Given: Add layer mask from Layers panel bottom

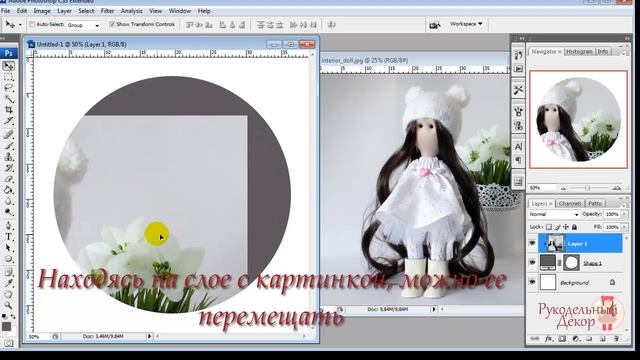Looking at the screenshot, I should point(562,338).
